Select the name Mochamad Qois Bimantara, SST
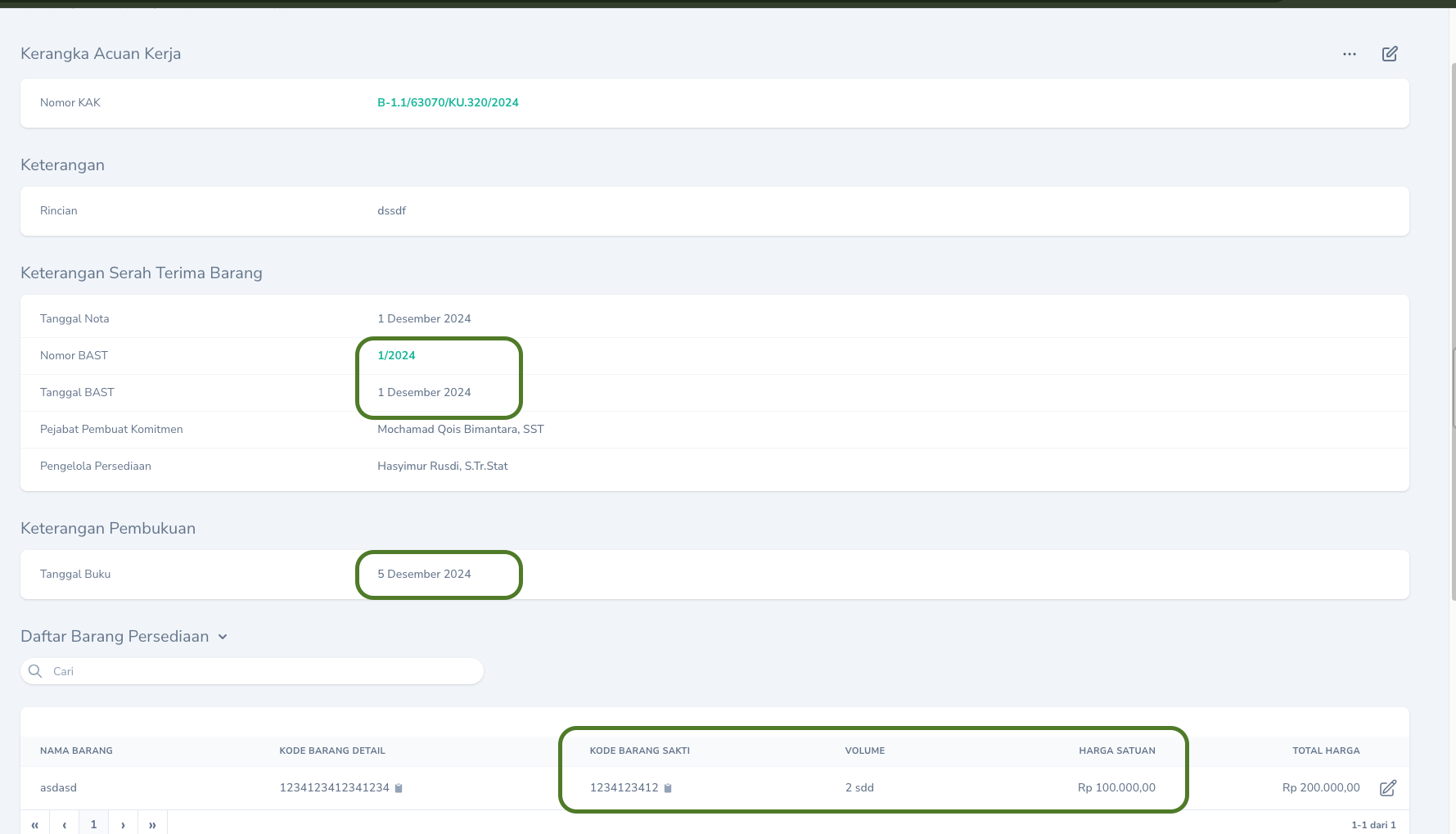1456x834 pixels. click(x=461, y=429)
